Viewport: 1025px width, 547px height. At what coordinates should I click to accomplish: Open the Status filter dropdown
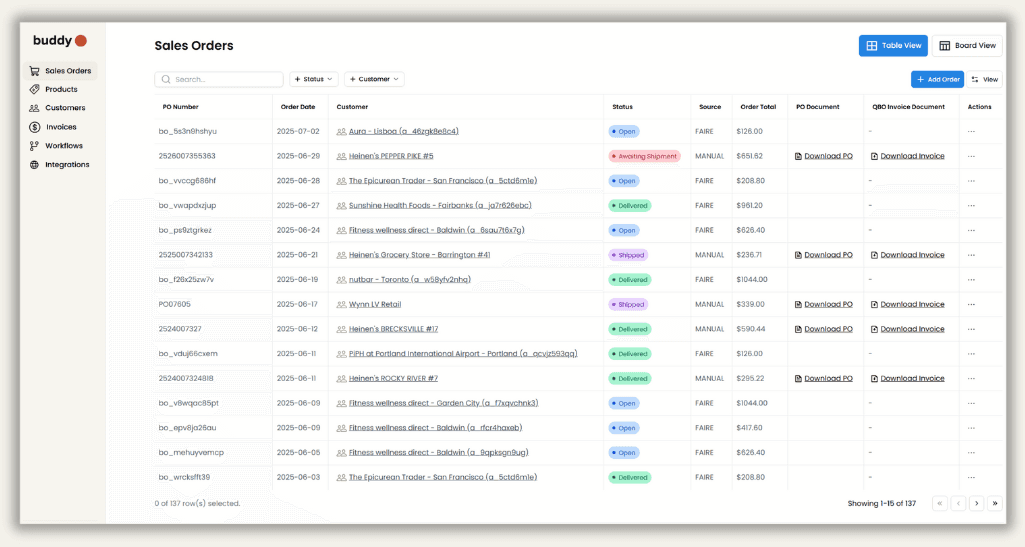[314, 79]
